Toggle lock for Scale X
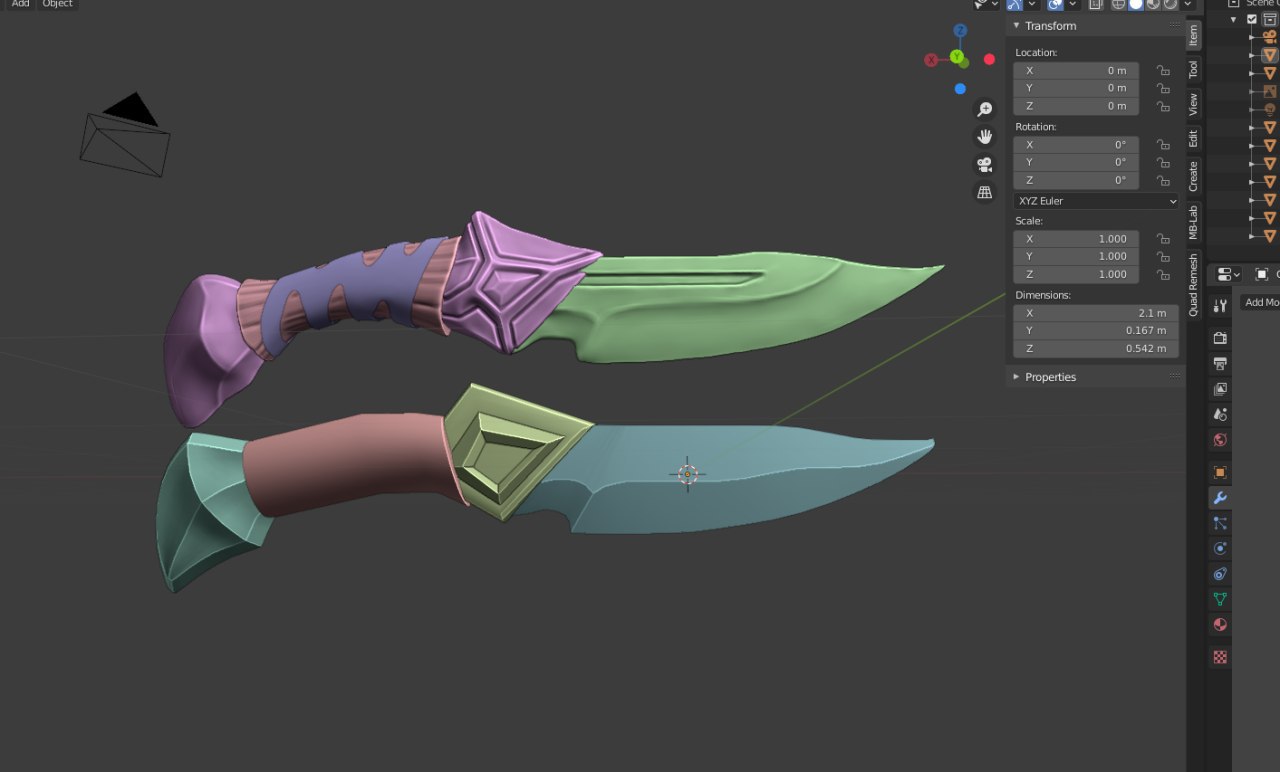Screen dimensions: 1280x772 click(x=1163, y=239)
